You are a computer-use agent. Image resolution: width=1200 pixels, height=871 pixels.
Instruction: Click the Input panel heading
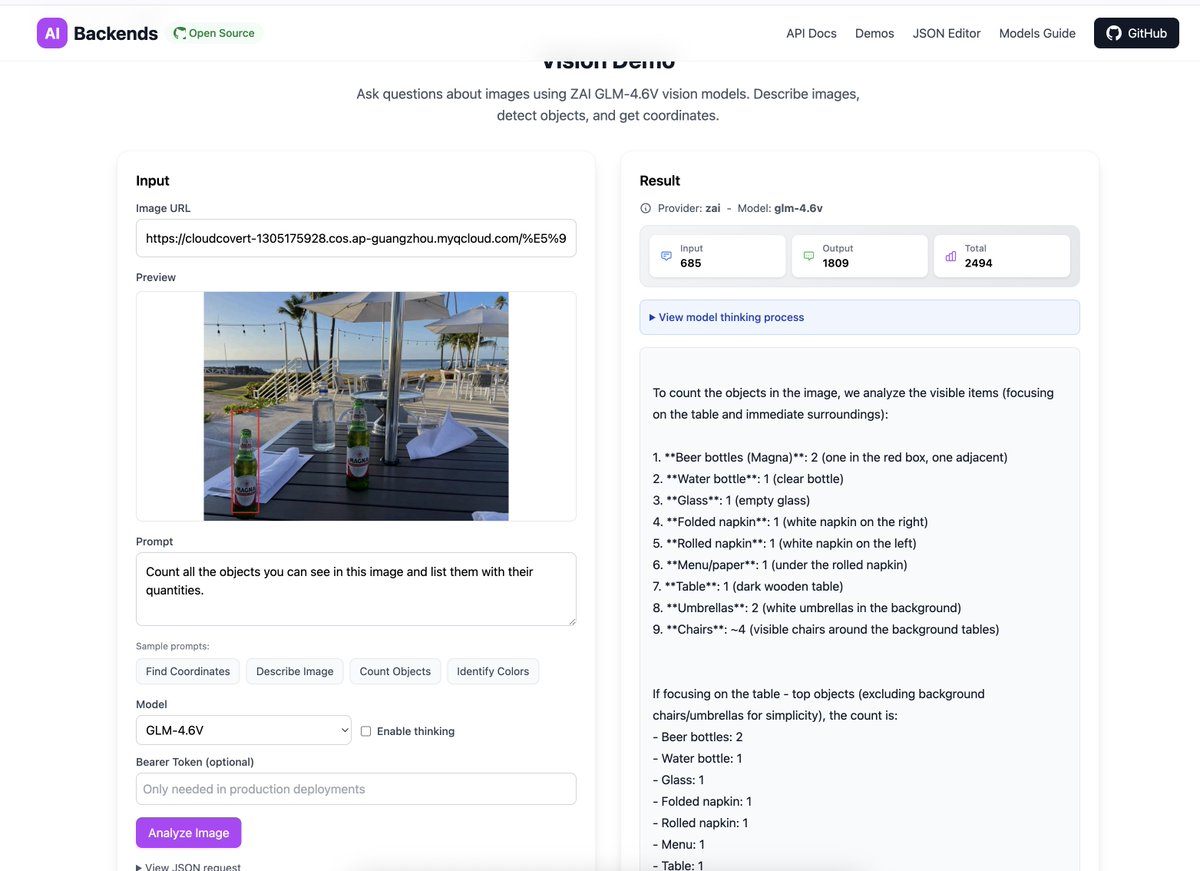(x=153, y=181)
